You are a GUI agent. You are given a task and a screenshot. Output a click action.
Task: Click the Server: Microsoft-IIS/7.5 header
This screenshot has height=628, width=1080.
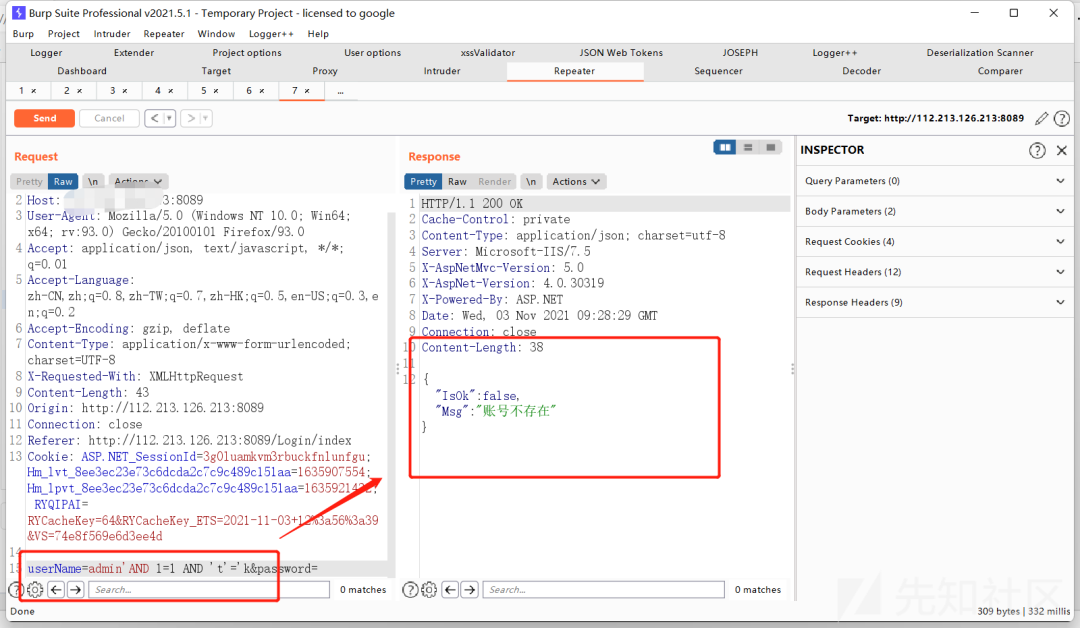(506, 251)
